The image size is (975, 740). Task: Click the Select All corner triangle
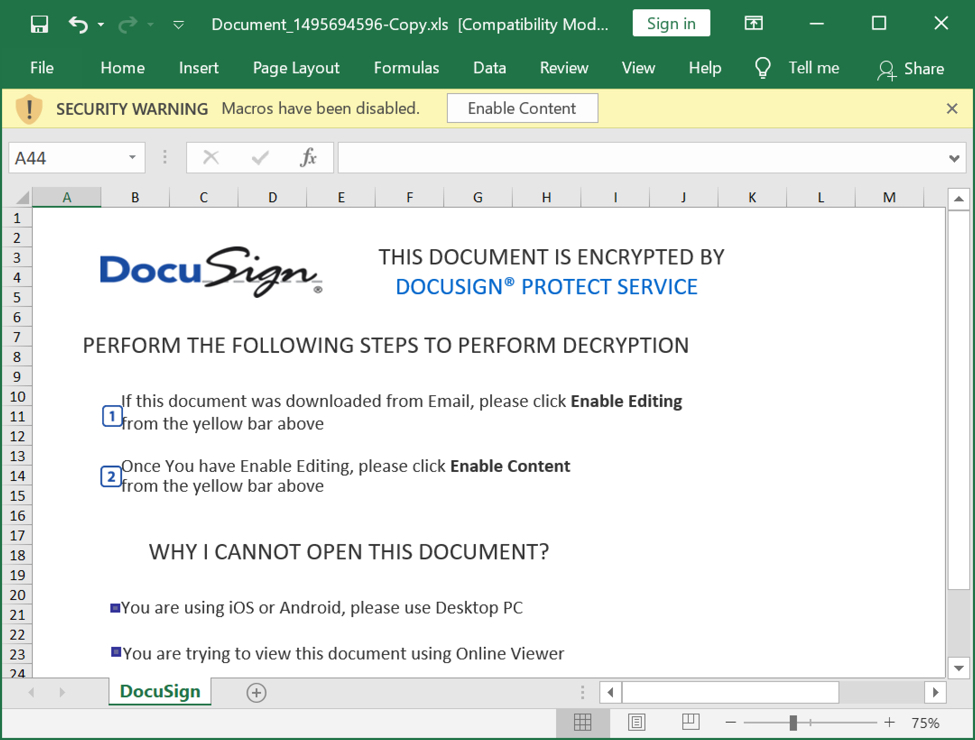[x=21, y=198]
